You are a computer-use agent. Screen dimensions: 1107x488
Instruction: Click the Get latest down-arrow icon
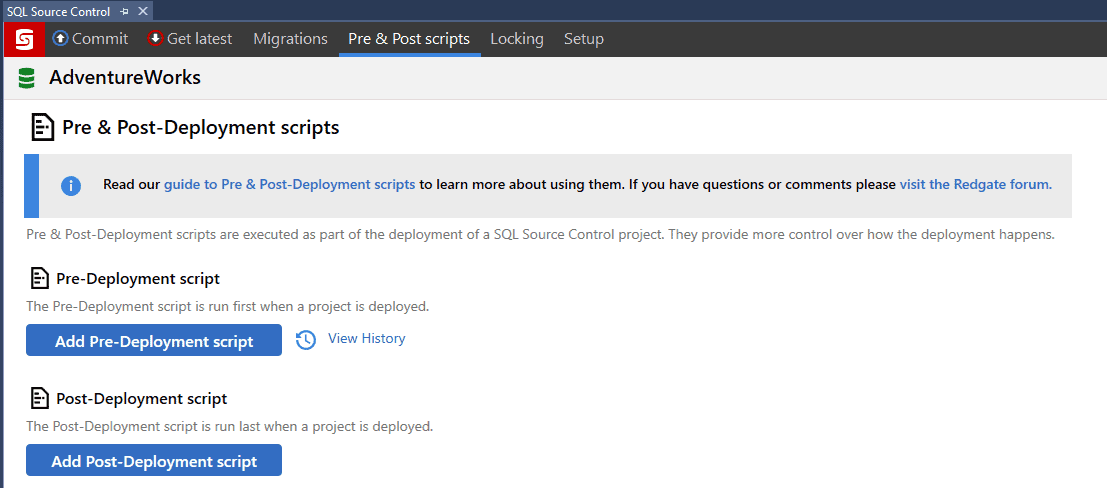(155, 39)
